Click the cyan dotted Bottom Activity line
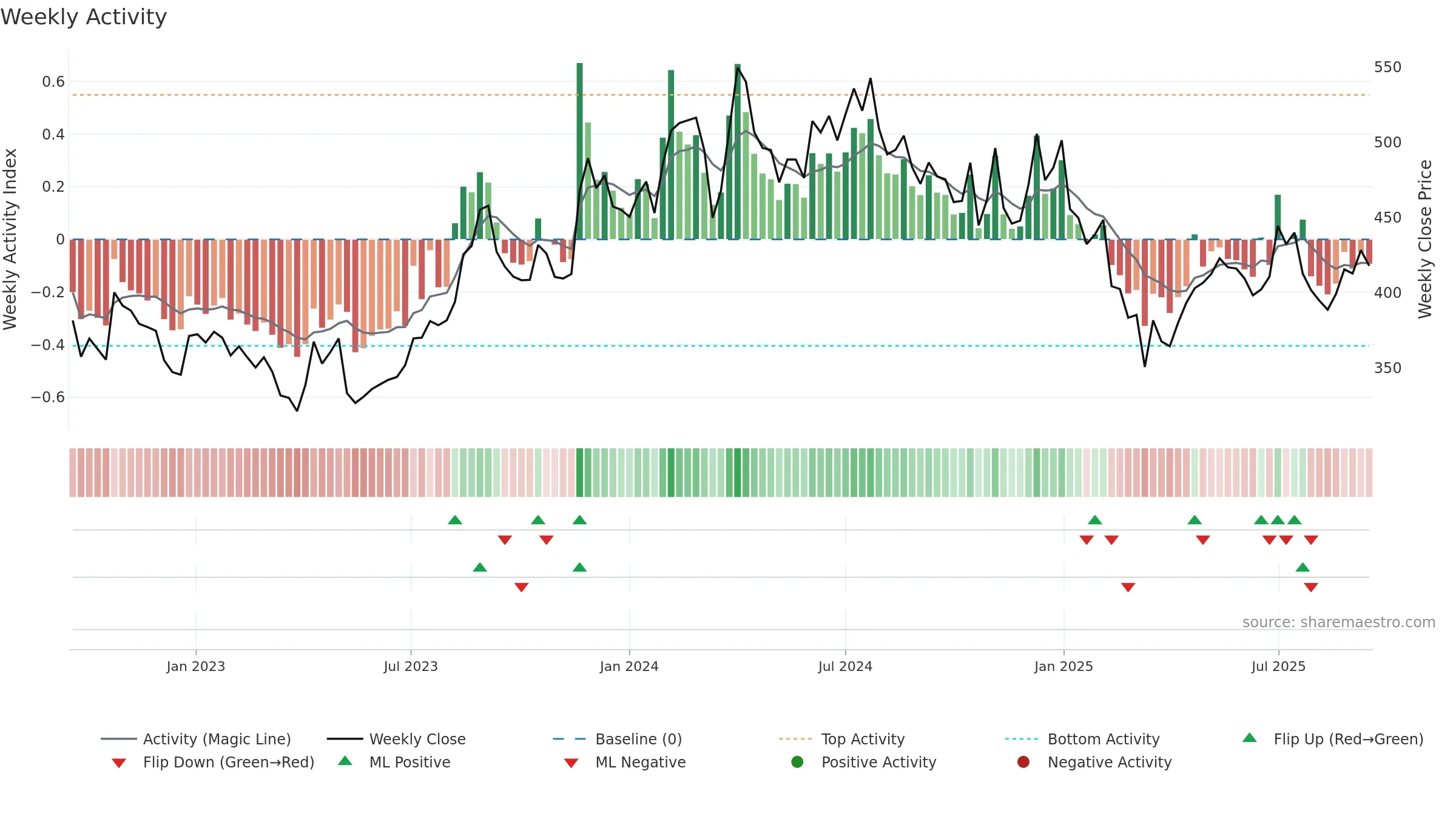 pyautogui.click(x=721, y=346)
